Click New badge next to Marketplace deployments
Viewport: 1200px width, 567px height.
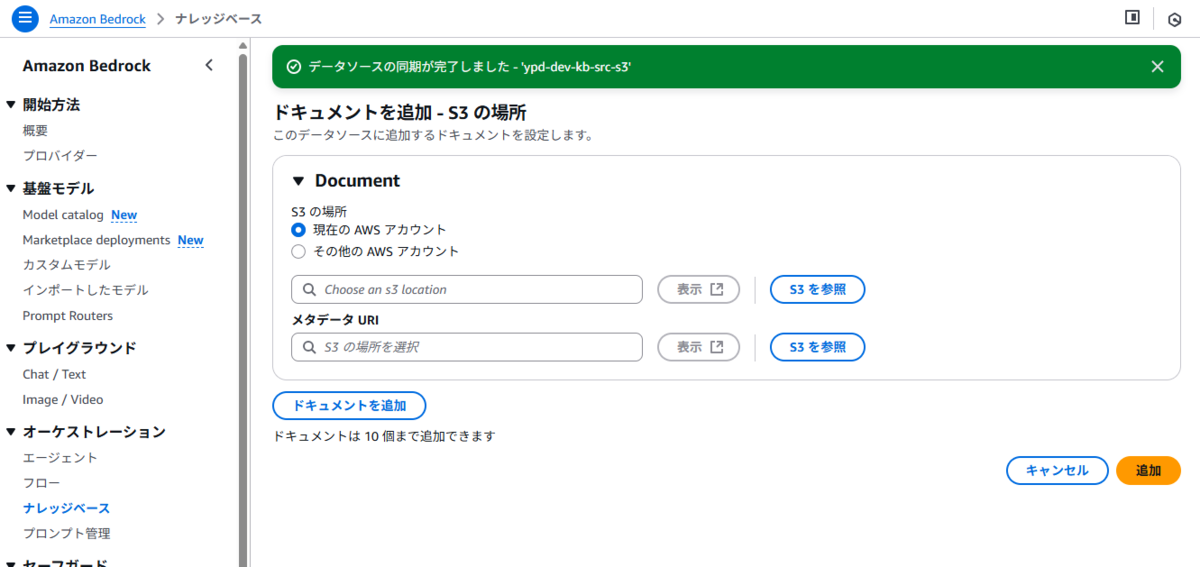pyautogui.click(x=191, y=240)
